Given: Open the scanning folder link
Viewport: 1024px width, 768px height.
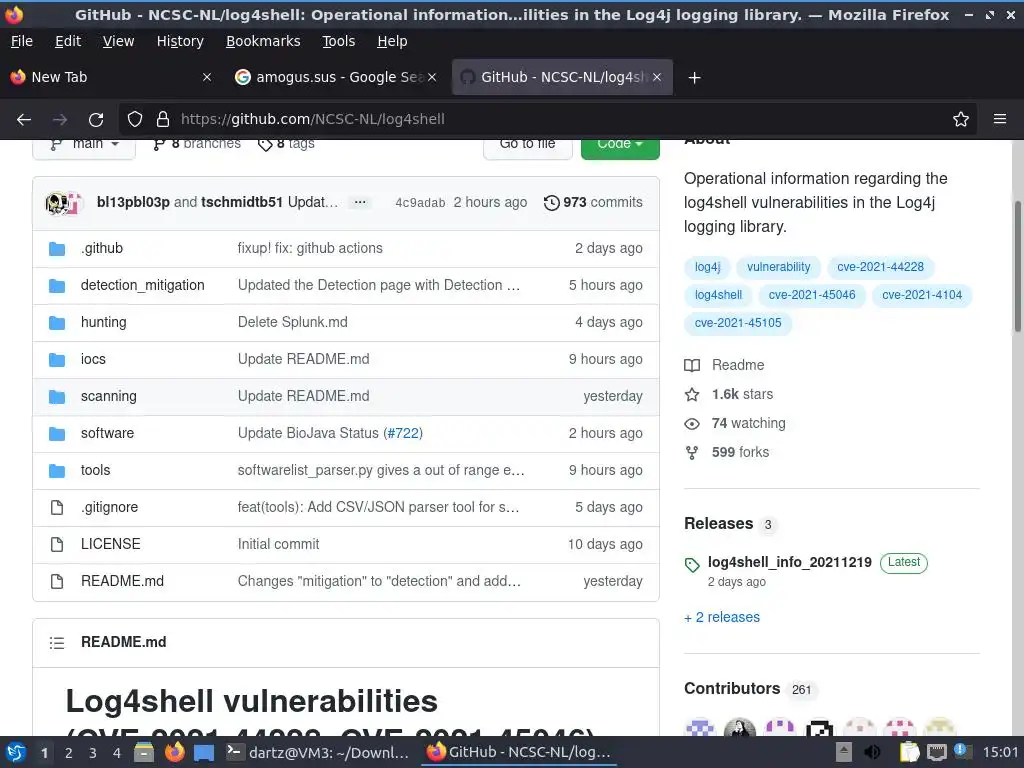Looking at the screenshot, I should point(108,396).
